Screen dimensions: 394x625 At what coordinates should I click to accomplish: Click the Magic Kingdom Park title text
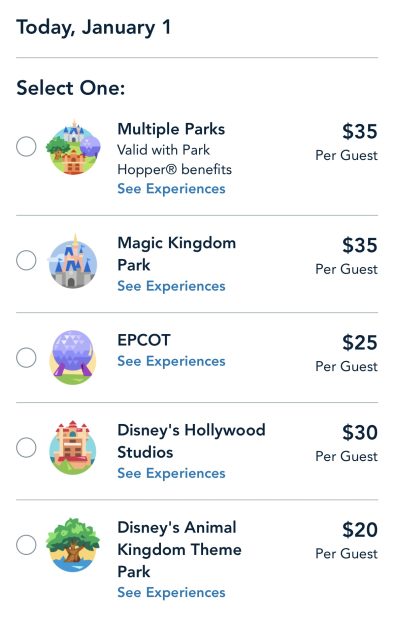[x=177, y=254]
